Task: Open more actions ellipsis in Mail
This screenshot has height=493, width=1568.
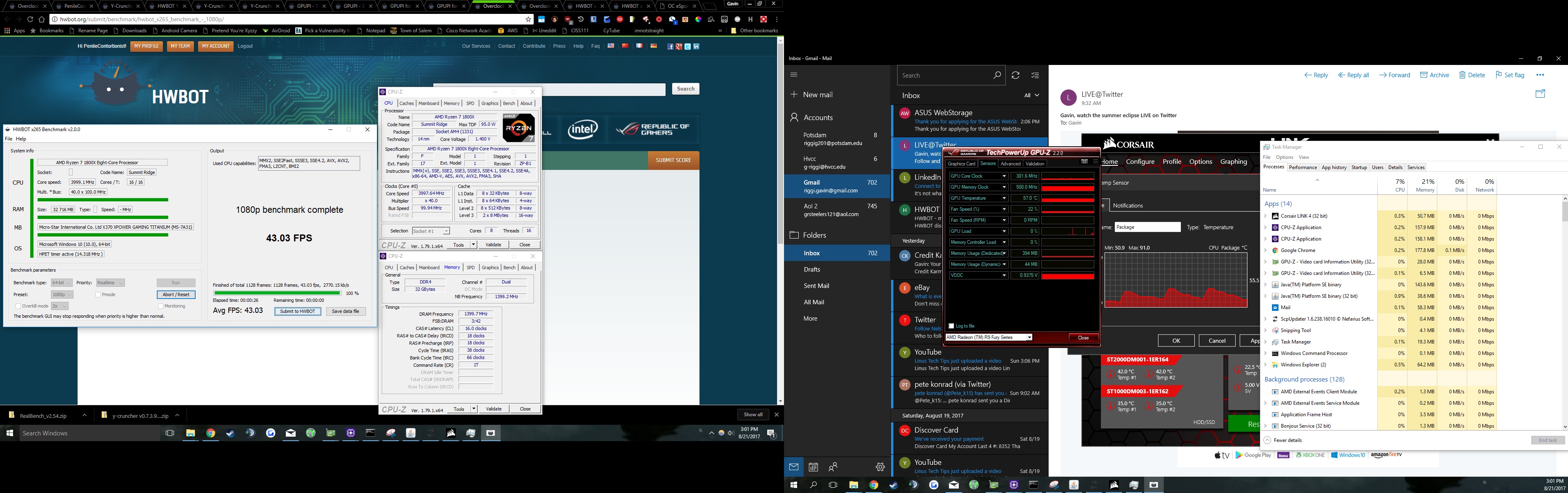Action: click(1540, 75)
